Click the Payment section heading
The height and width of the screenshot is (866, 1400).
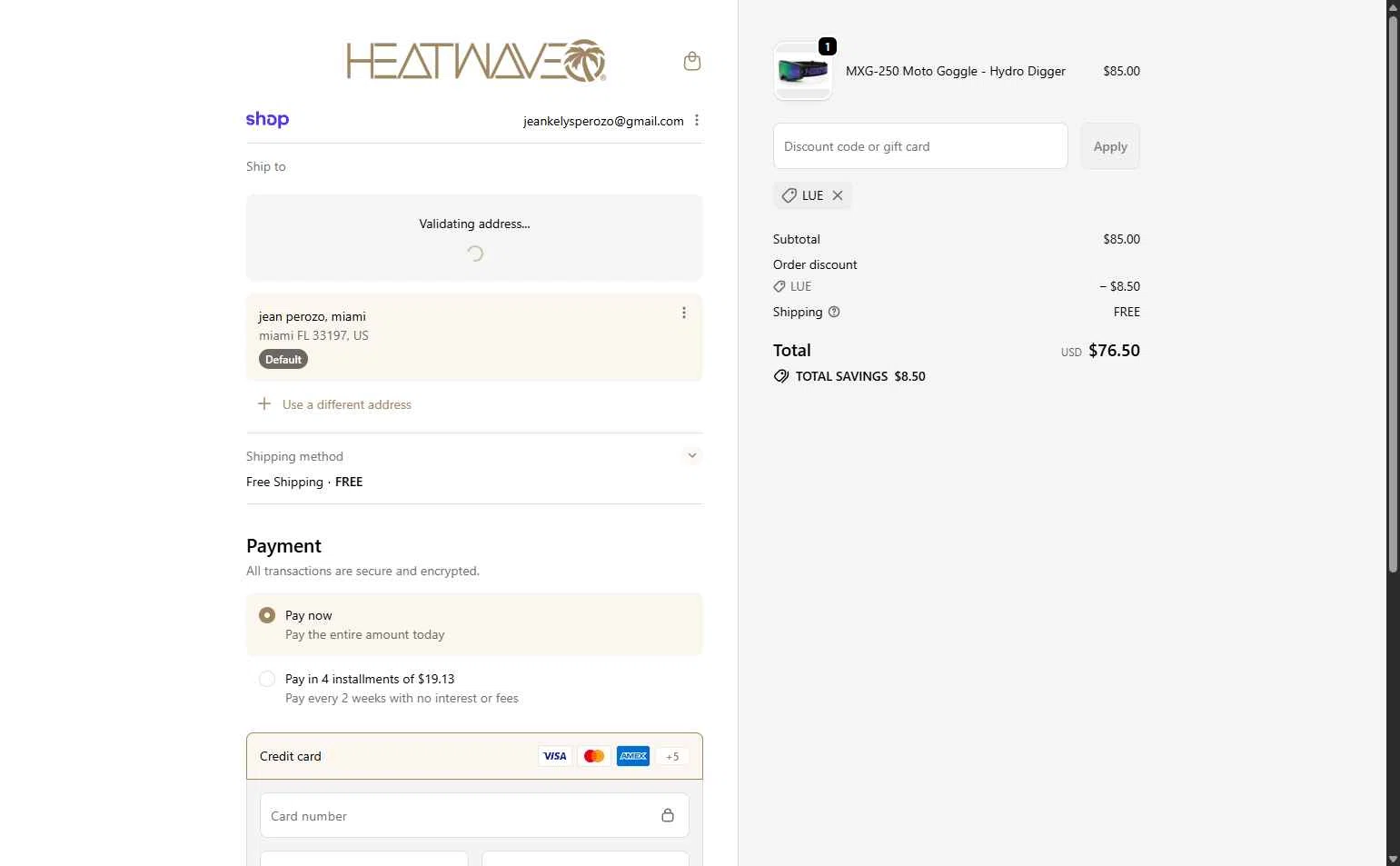[283, 545]
